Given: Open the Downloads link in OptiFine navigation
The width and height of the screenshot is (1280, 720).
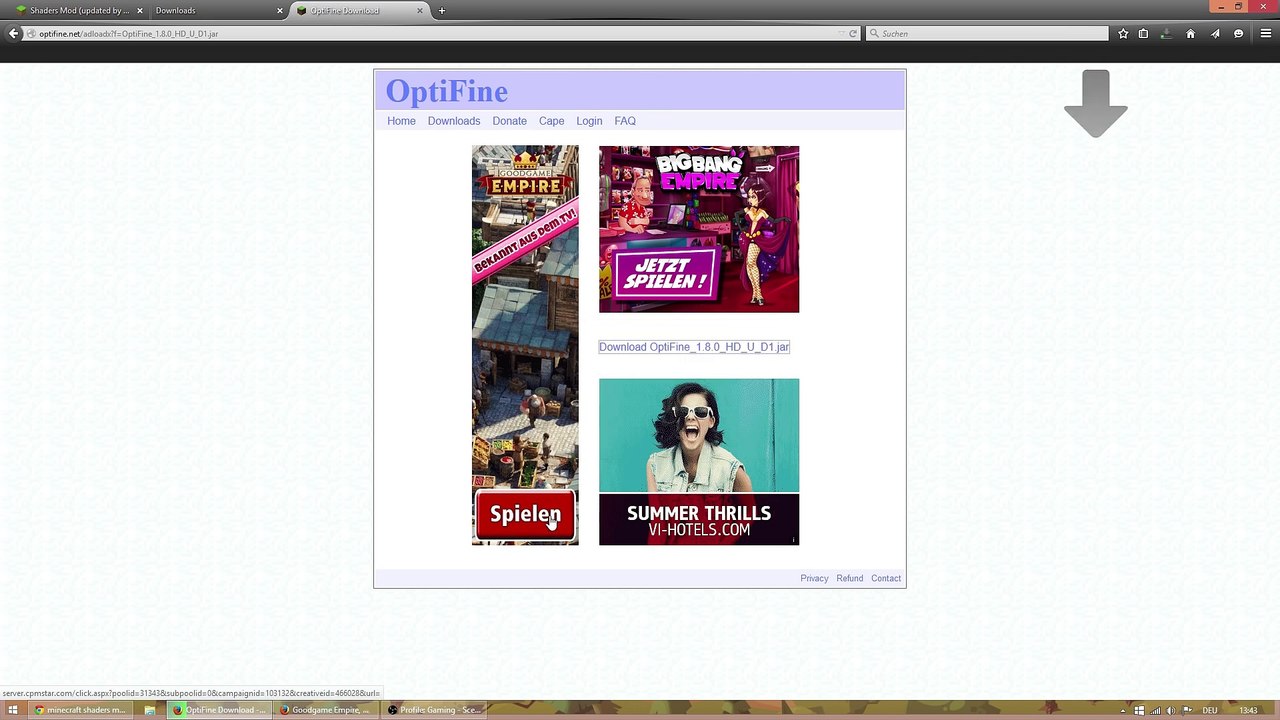Looking at the screenshot, I should click(454, 121).
